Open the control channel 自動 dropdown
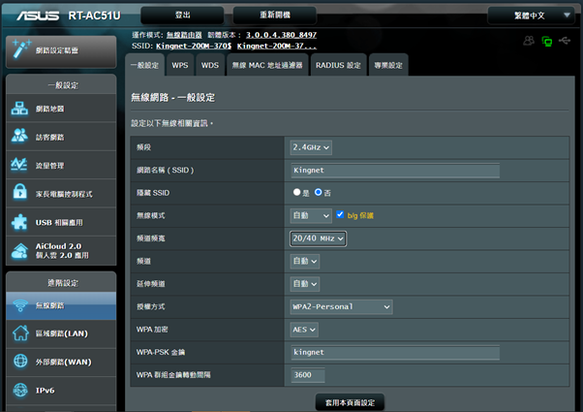This screenshot has width=583, height=412. 305,261
